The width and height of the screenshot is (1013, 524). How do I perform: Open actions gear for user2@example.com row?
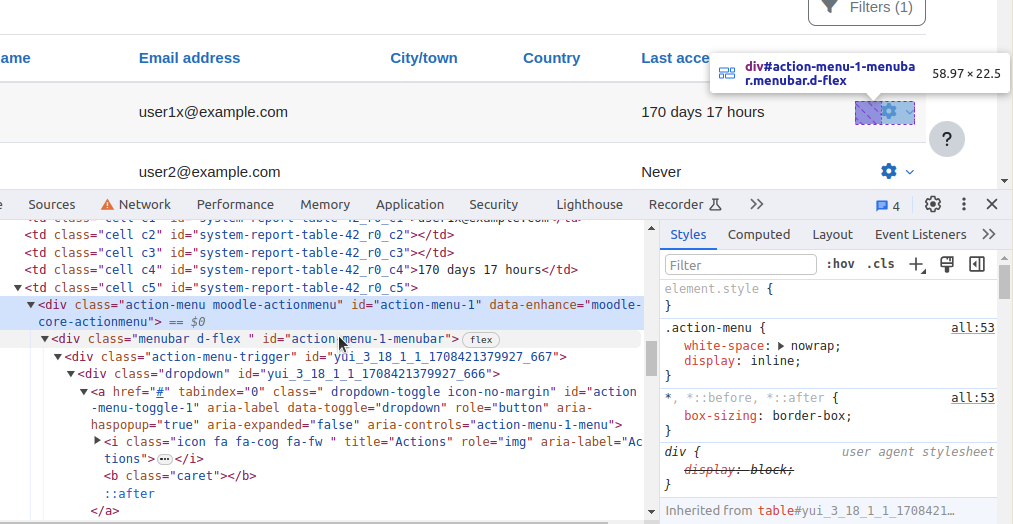click(889, 171)
